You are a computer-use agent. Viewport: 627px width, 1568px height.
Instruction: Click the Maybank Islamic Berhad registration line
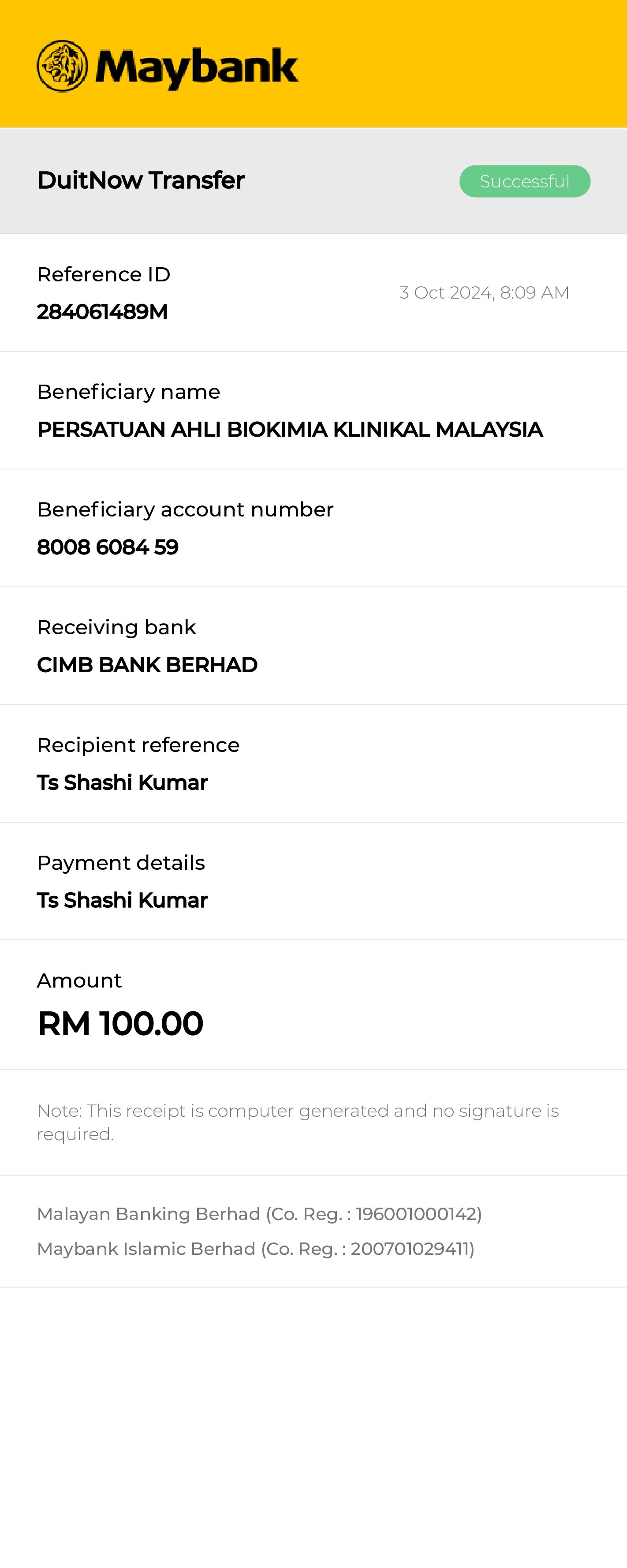[256, 1248]
